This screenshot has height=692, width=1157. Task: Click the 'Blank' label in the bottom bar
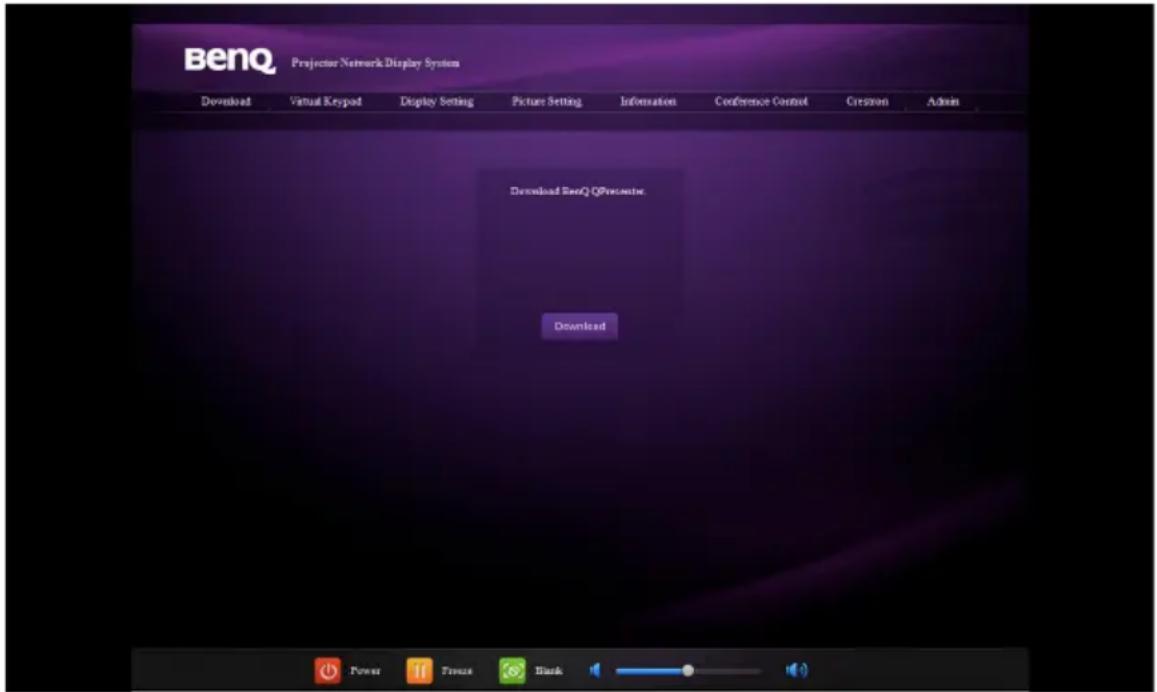[548, 671]
